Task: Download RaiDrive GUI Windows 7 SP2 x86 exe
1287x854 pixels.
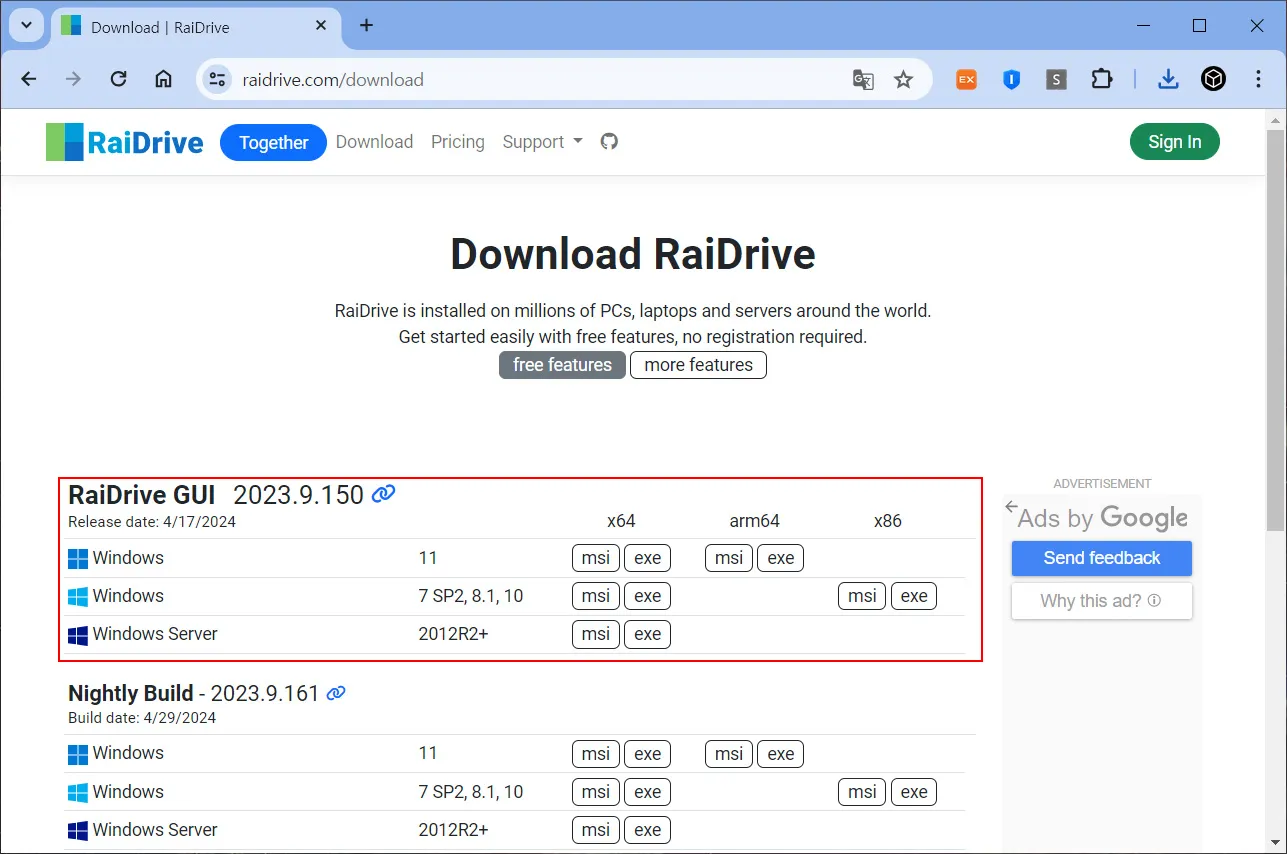Action: click(914, 596)
